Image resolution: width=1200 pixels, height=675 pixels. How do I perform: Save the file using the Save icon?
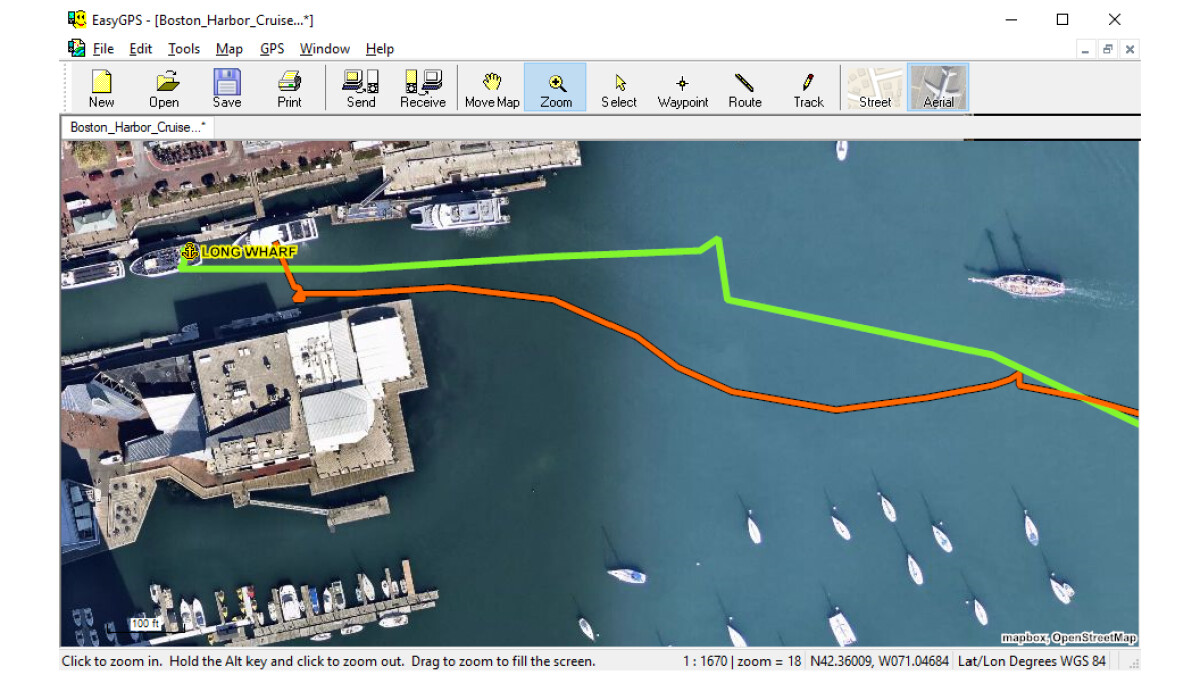coord(227,88)
